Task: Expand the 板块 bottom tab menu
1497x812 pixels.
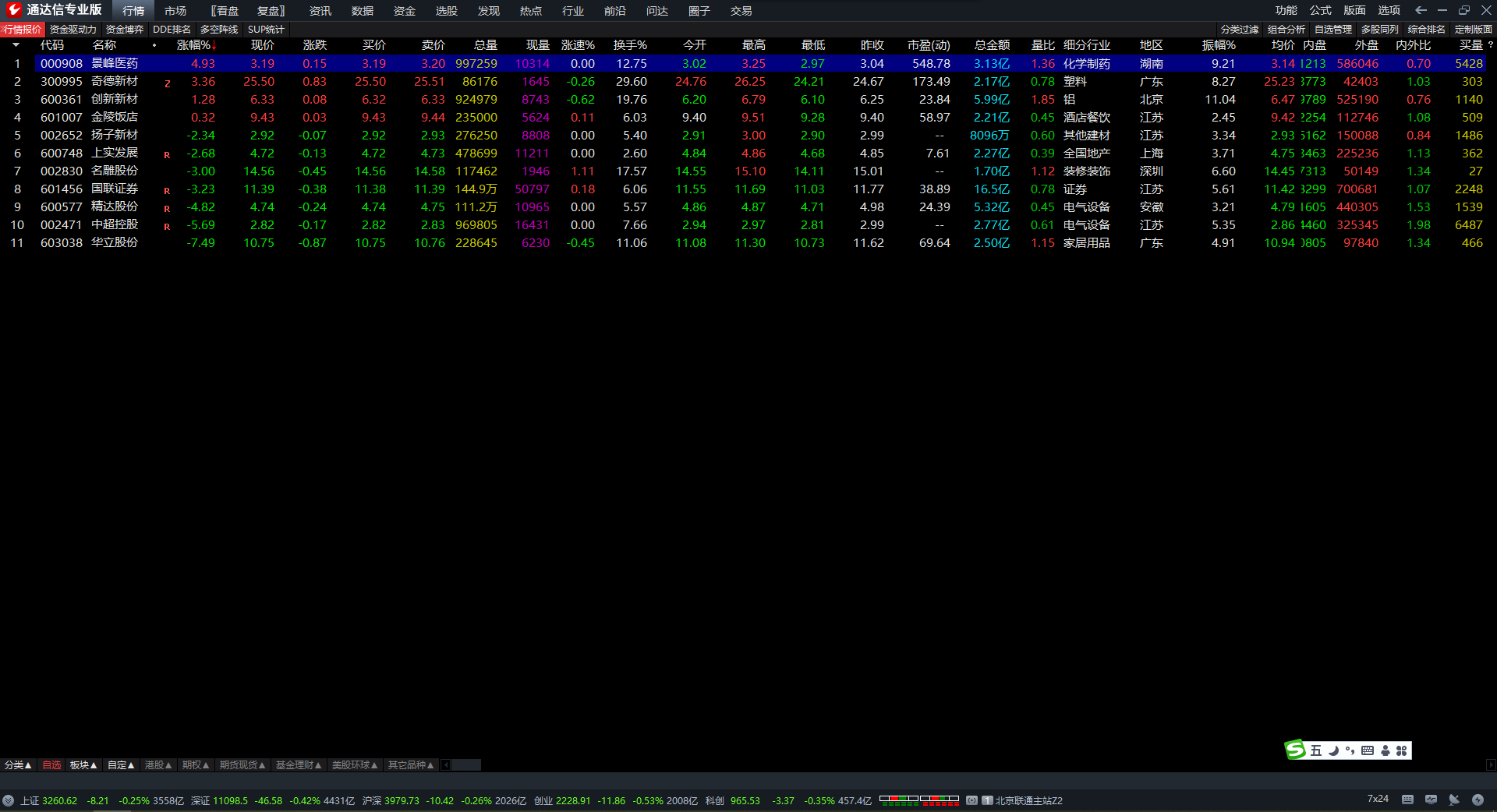Action: pyautogui.click(x=83, y=765)
